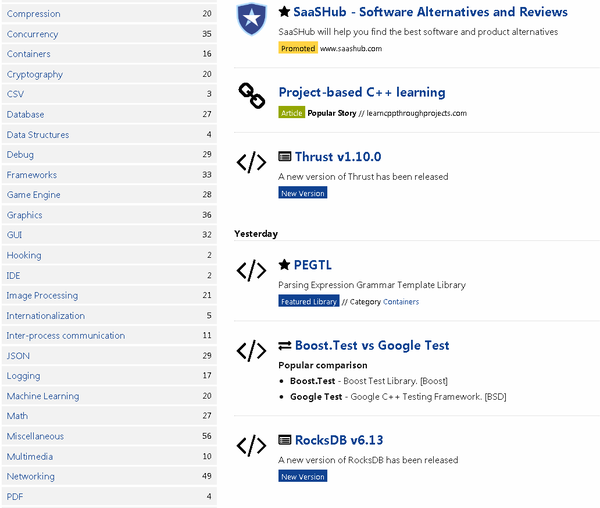Select the IDE category

pyautogui.click(x=109, y=275)
